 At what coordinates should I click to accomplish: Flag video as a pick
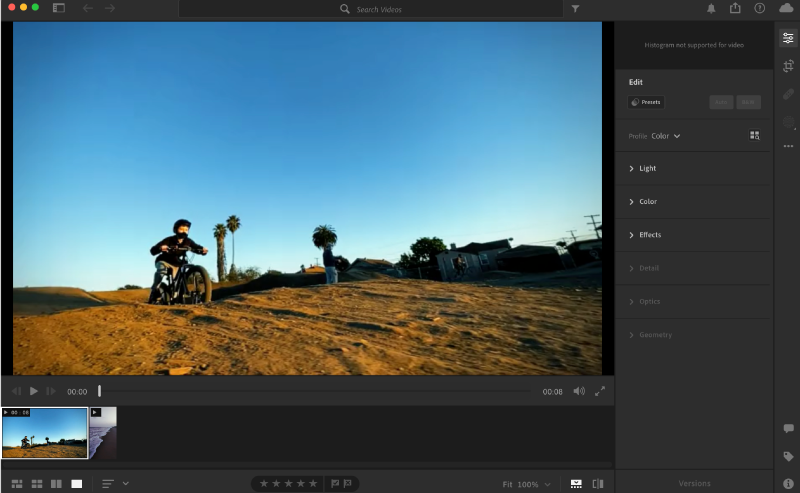tap(335, 483)
